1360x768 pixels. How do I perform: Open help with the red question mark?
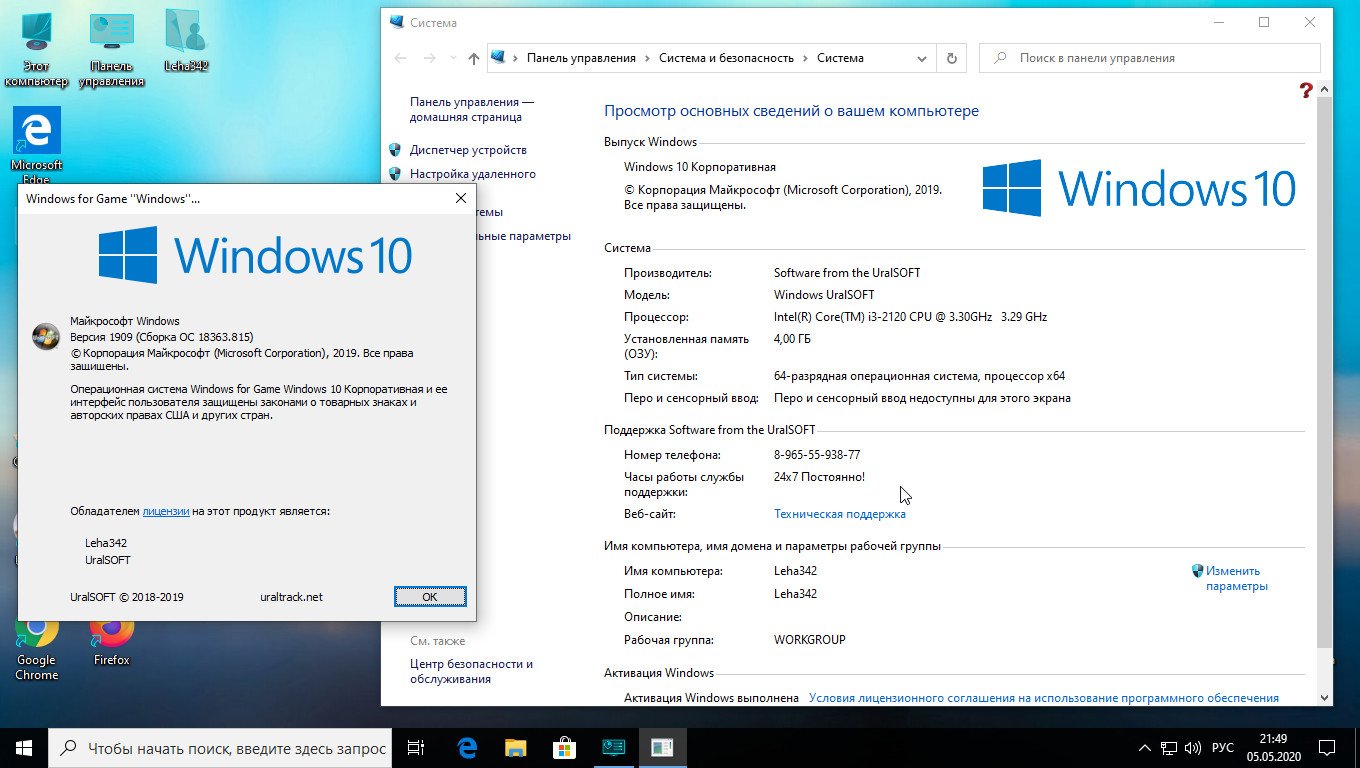pyautogui.click(x=1306, y=91)
